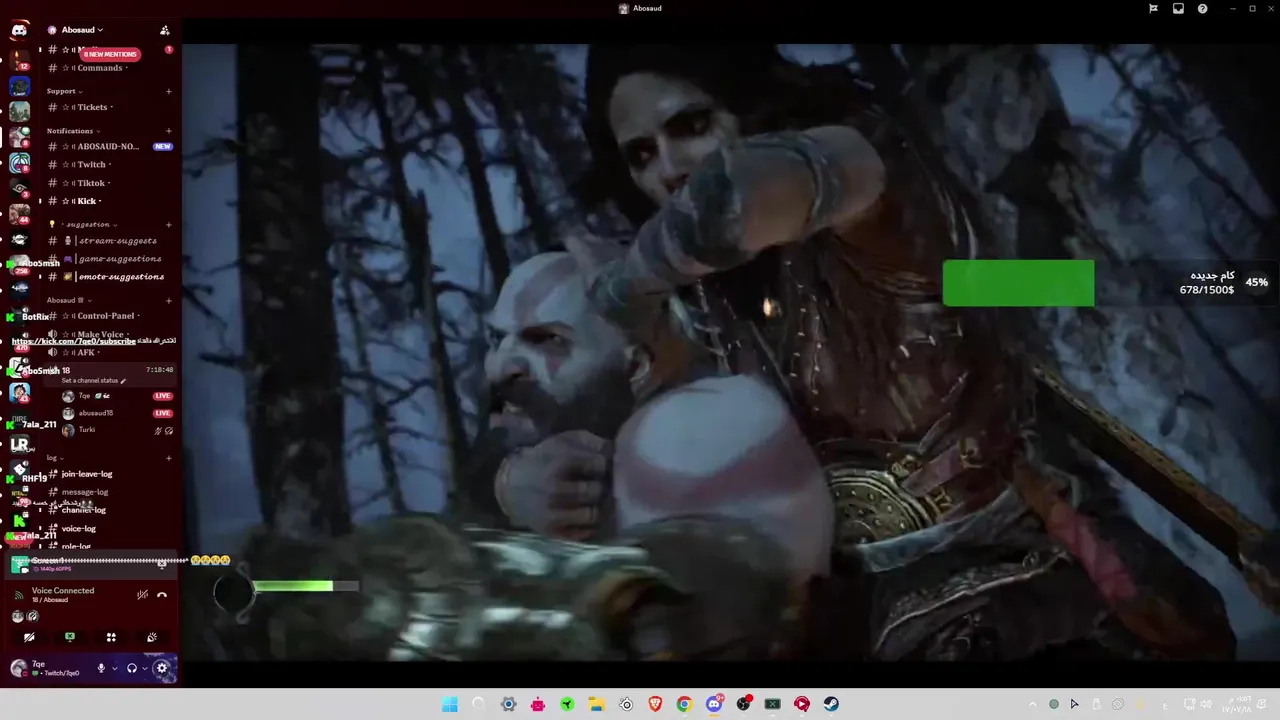Open headphone output options arrow
Image resolution: width=1280 pixels, height=720 pixels.
(145, 668)
